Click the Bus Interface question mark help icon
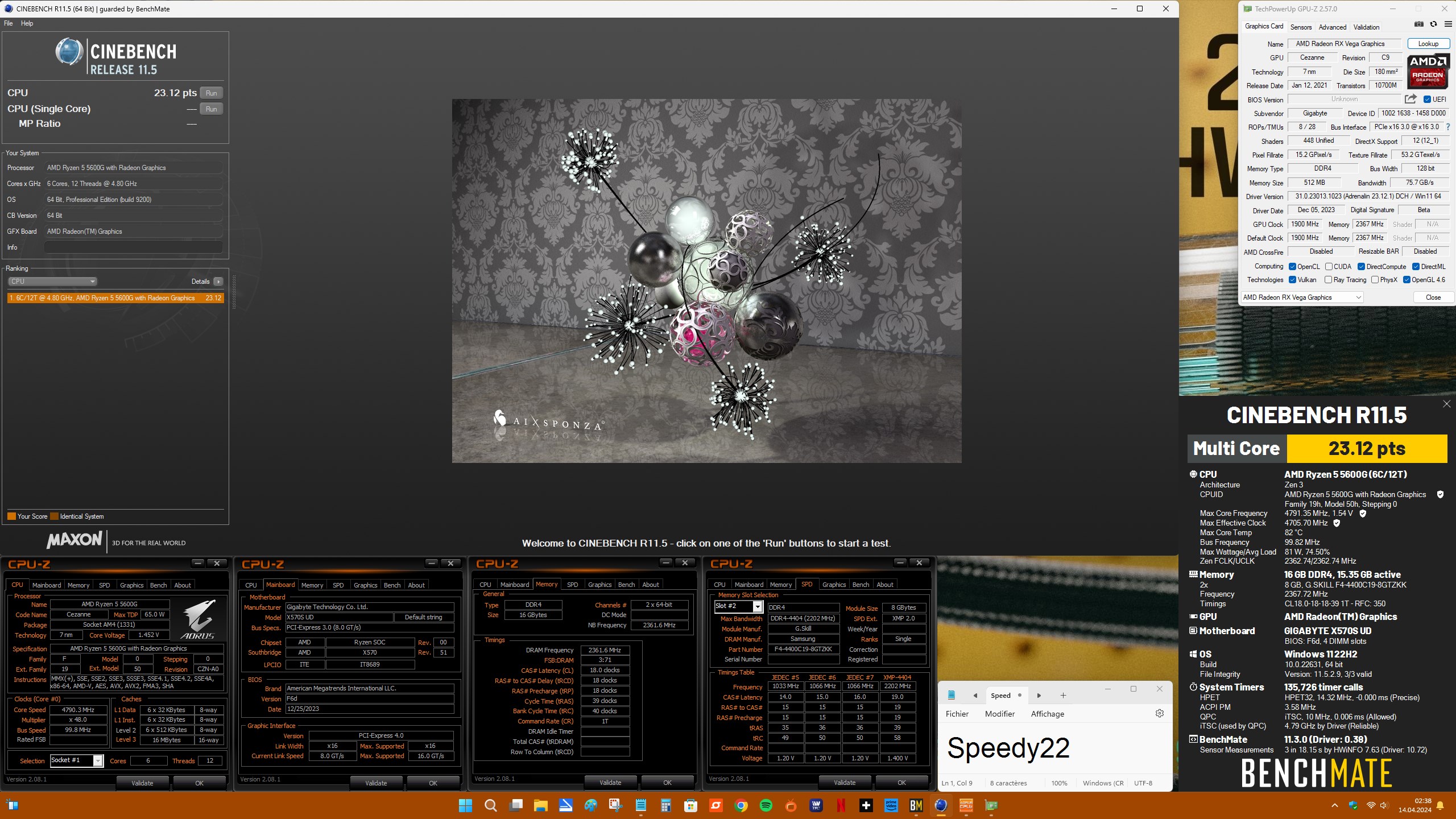The height and width of the screenshot is (819, 1456). [x=1447, y=127]
